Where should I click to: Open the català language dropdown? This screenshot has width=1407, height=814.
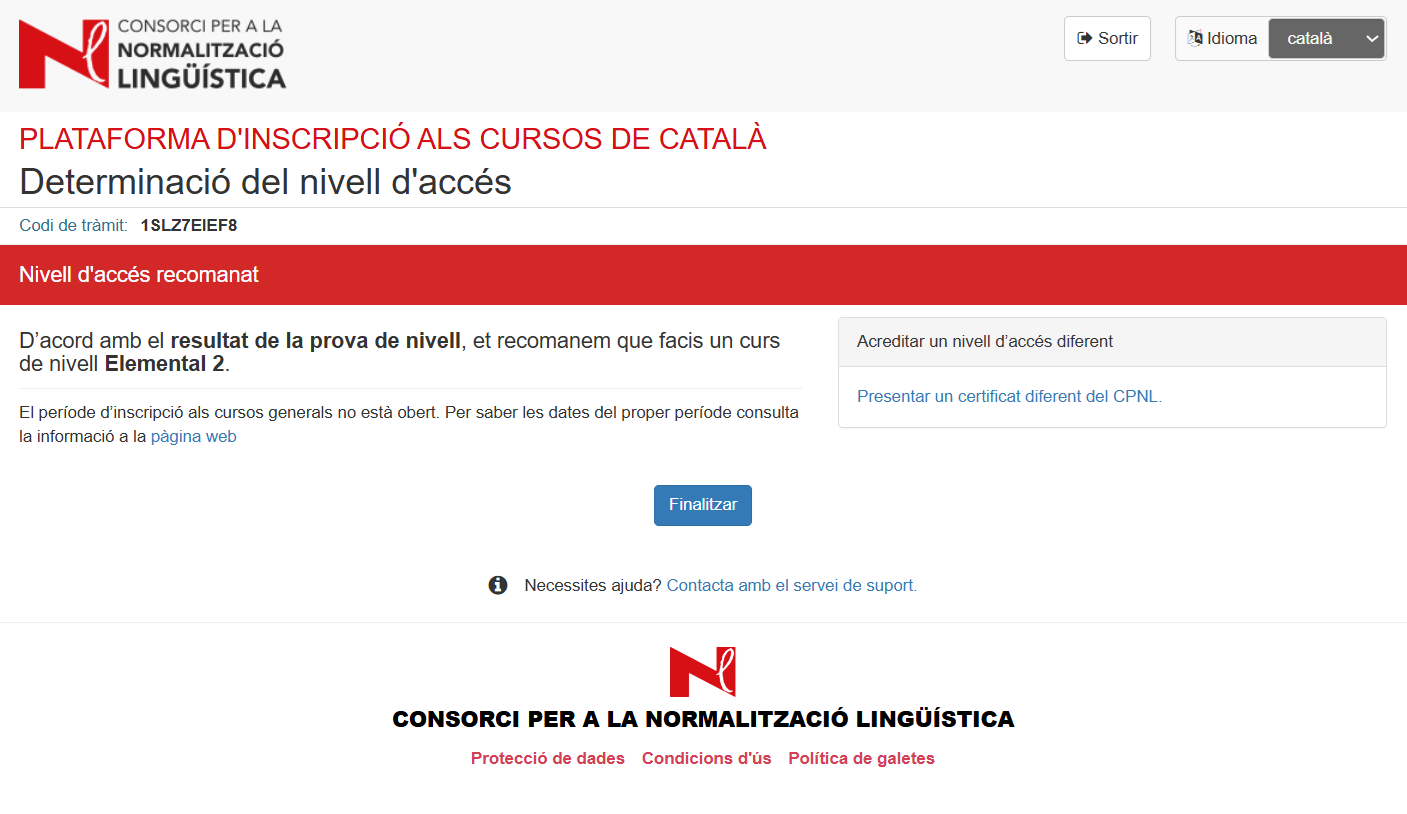(1326, 39)
